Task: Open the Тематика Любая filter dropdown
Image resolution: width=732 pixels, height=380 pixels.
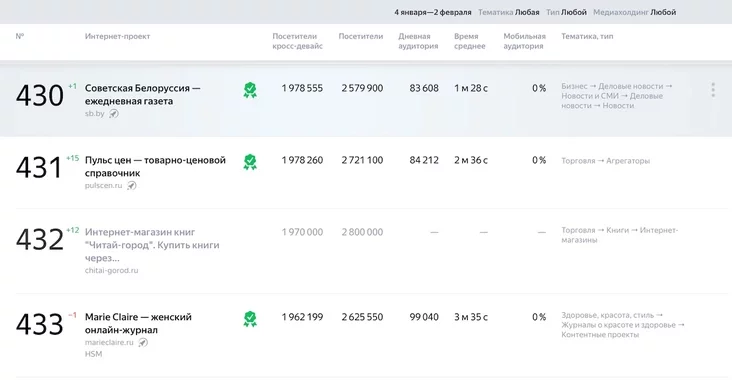Action: [x=508, y=13]
